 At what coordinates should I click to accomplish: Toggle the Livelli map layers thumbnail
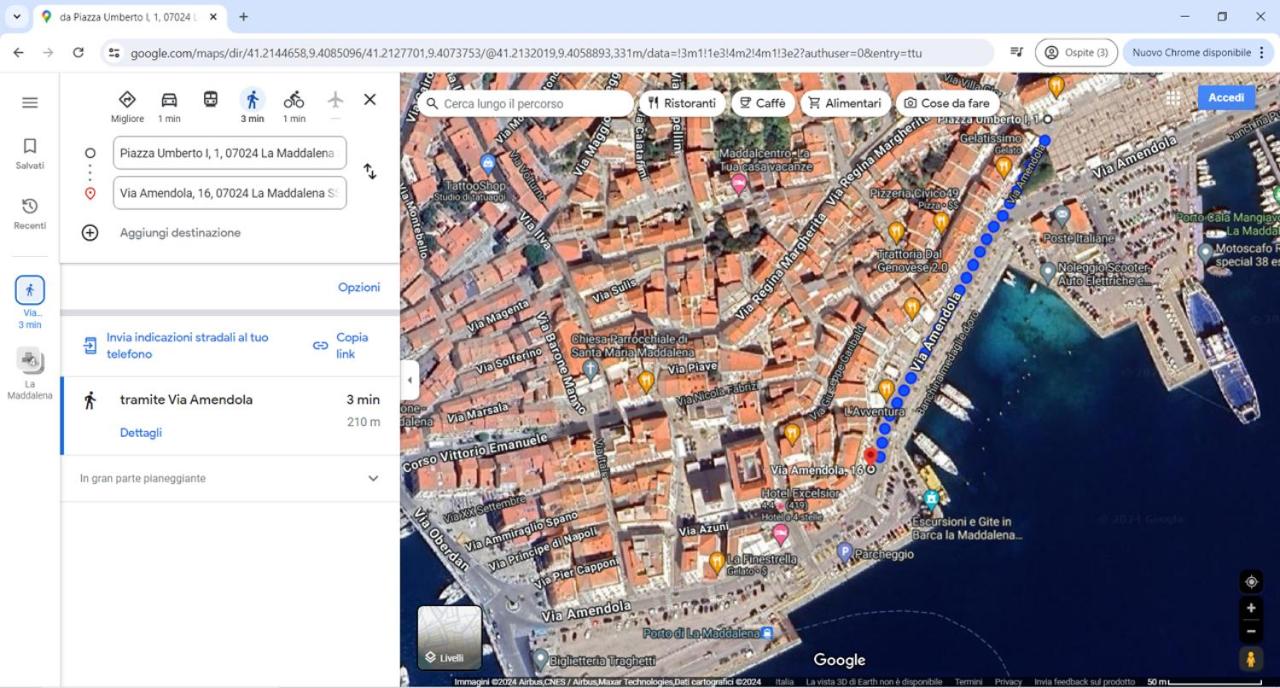pos(449,637)
